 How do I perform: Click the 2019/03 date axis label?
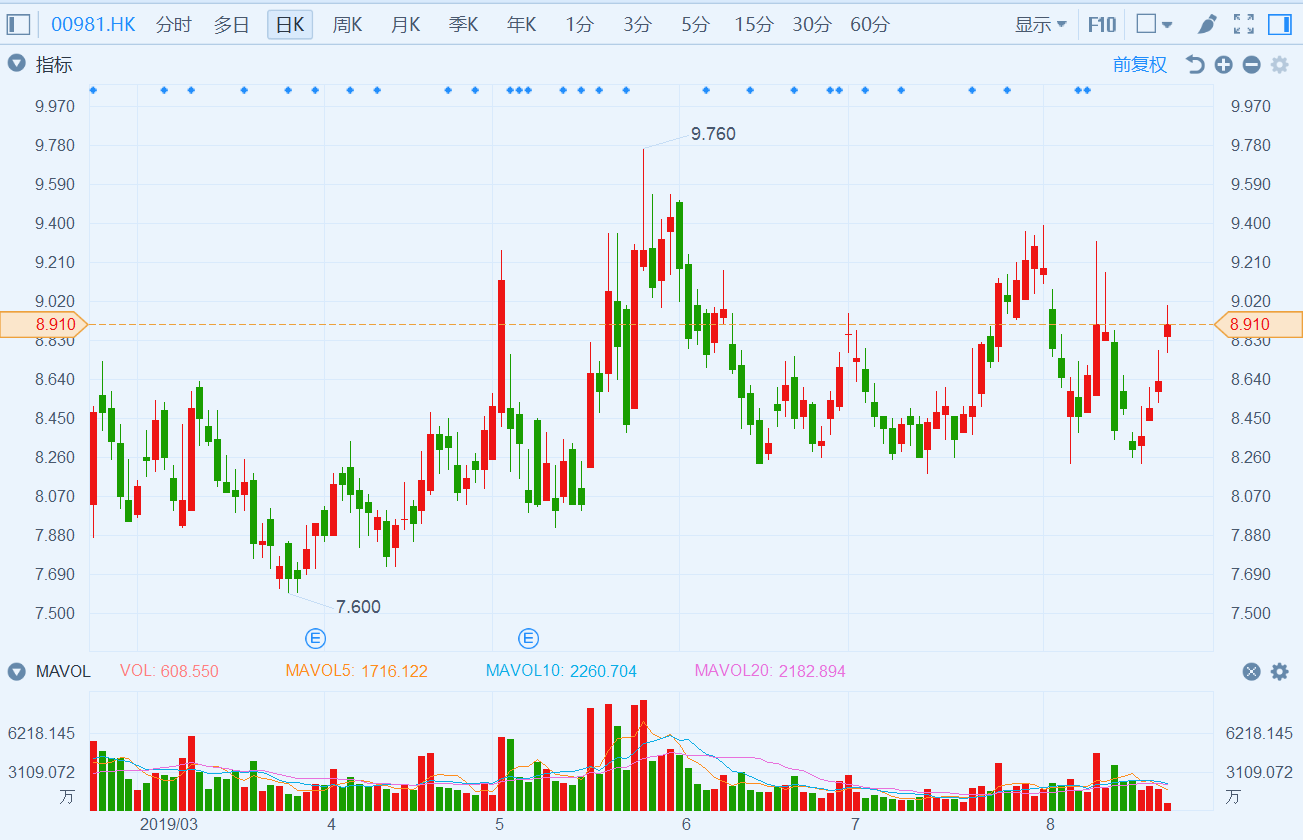[169, 825]
